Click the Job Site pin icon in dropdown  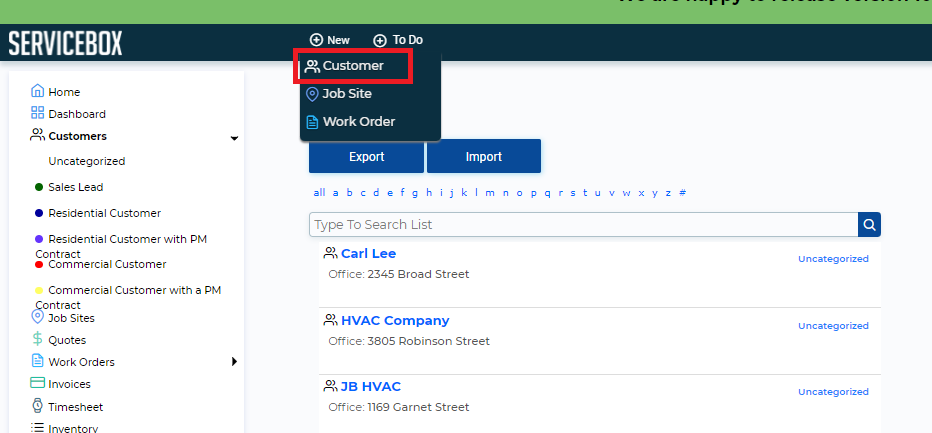312,94
